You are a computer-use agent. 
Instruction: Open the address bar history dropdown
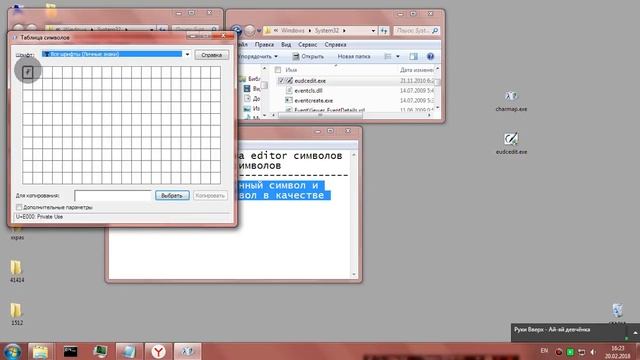[x=373, y=31]
